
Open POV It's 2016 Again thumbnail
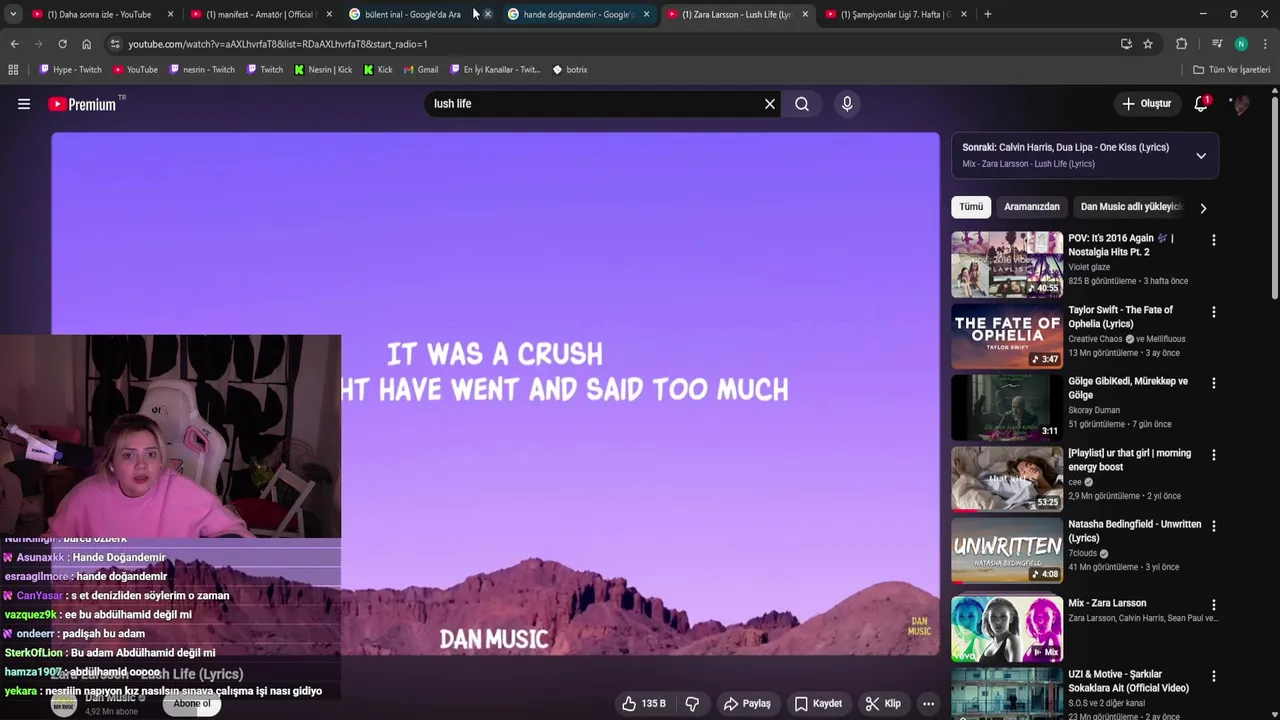tap(1007, 264)
